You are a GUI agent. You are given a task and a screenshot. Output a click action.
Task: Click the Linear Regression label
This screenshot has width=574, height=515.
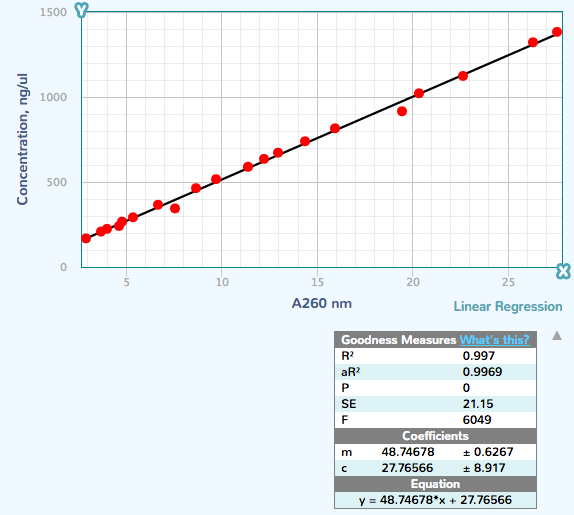coord(508,306)
